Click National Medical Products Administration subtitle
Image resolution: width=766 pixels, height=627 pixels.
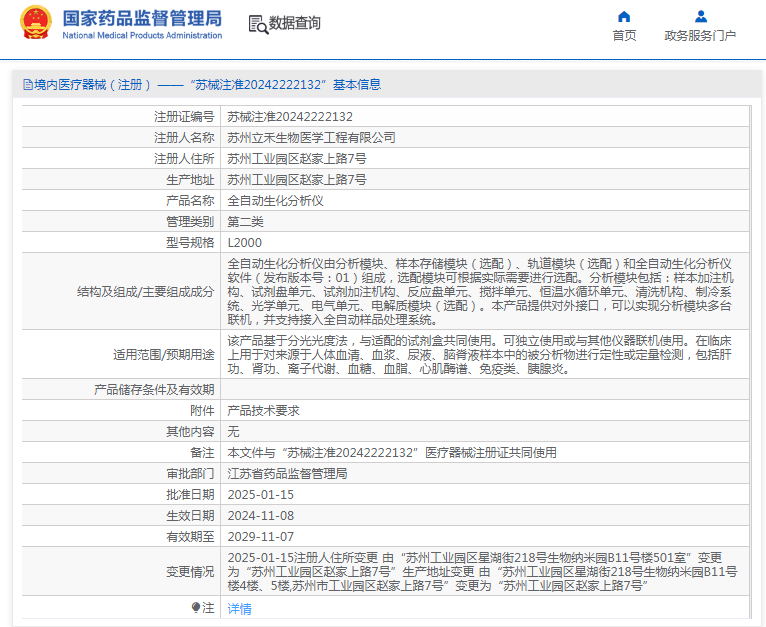142,36
